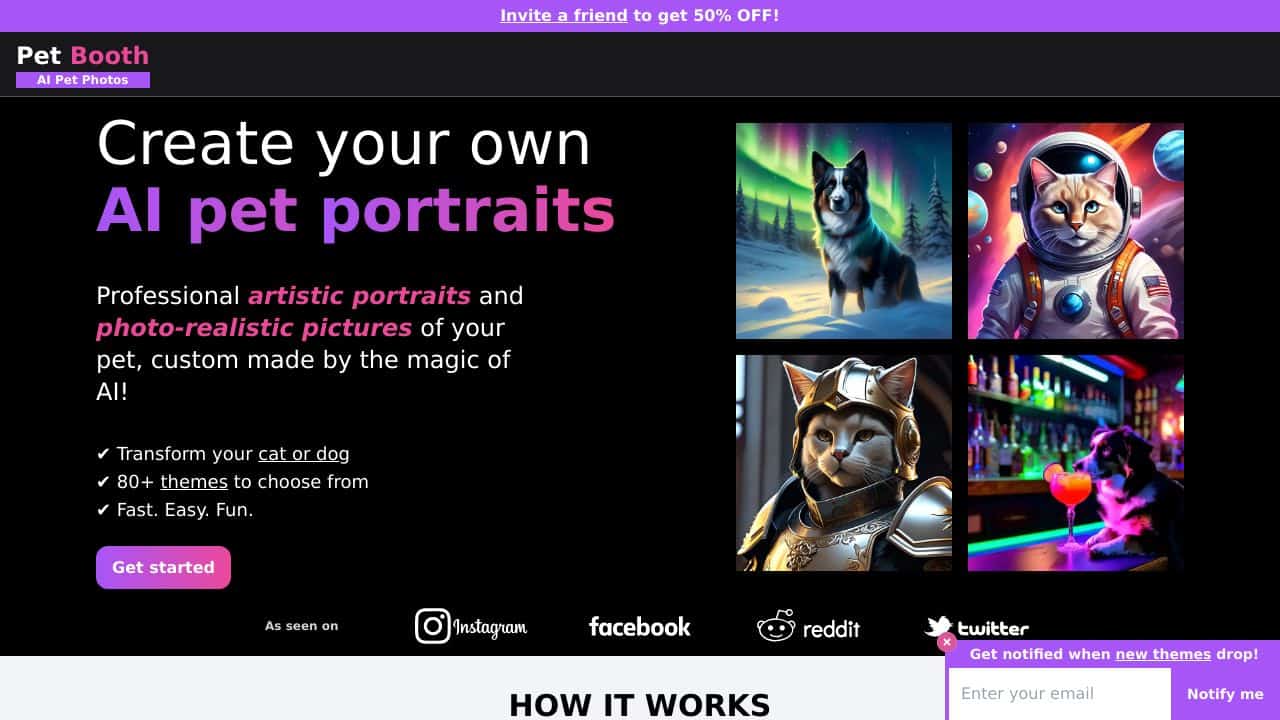This screenshot has width=1280, height=720.
Task: Click the HOW IT WORKS heading
Action: point(640,705)
